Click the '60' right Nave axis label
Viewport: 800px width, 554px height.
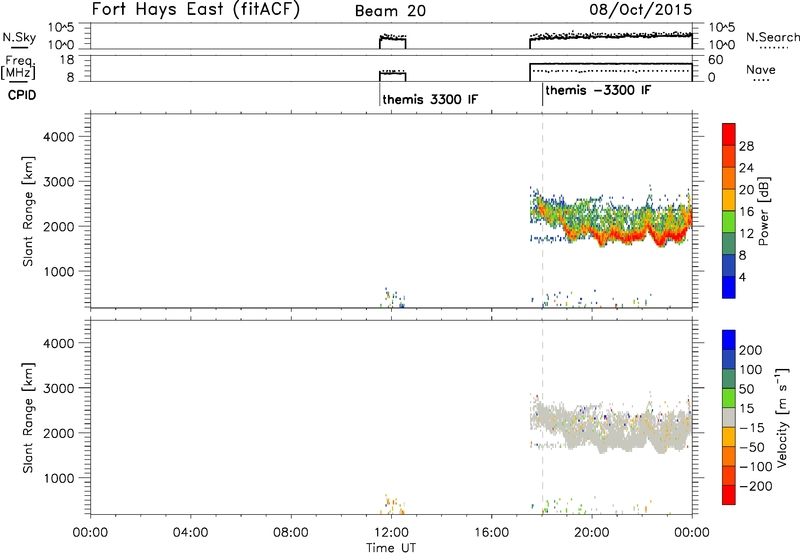point(716,60)
